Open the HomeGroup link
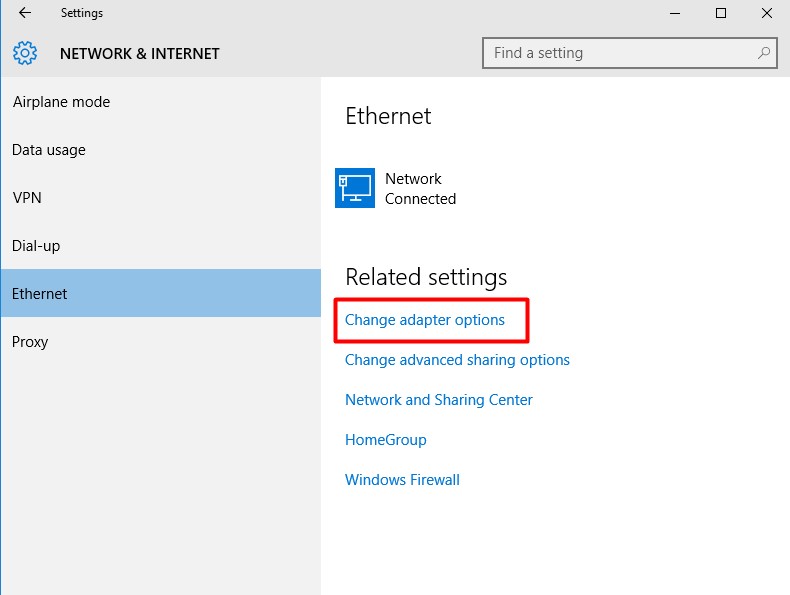Image resolution: width=790 pixels, height=595 pixels. coord(386,440)
